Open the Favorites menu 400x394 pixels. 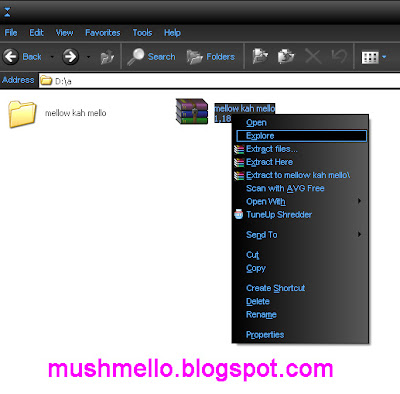(x=103, y=33)
